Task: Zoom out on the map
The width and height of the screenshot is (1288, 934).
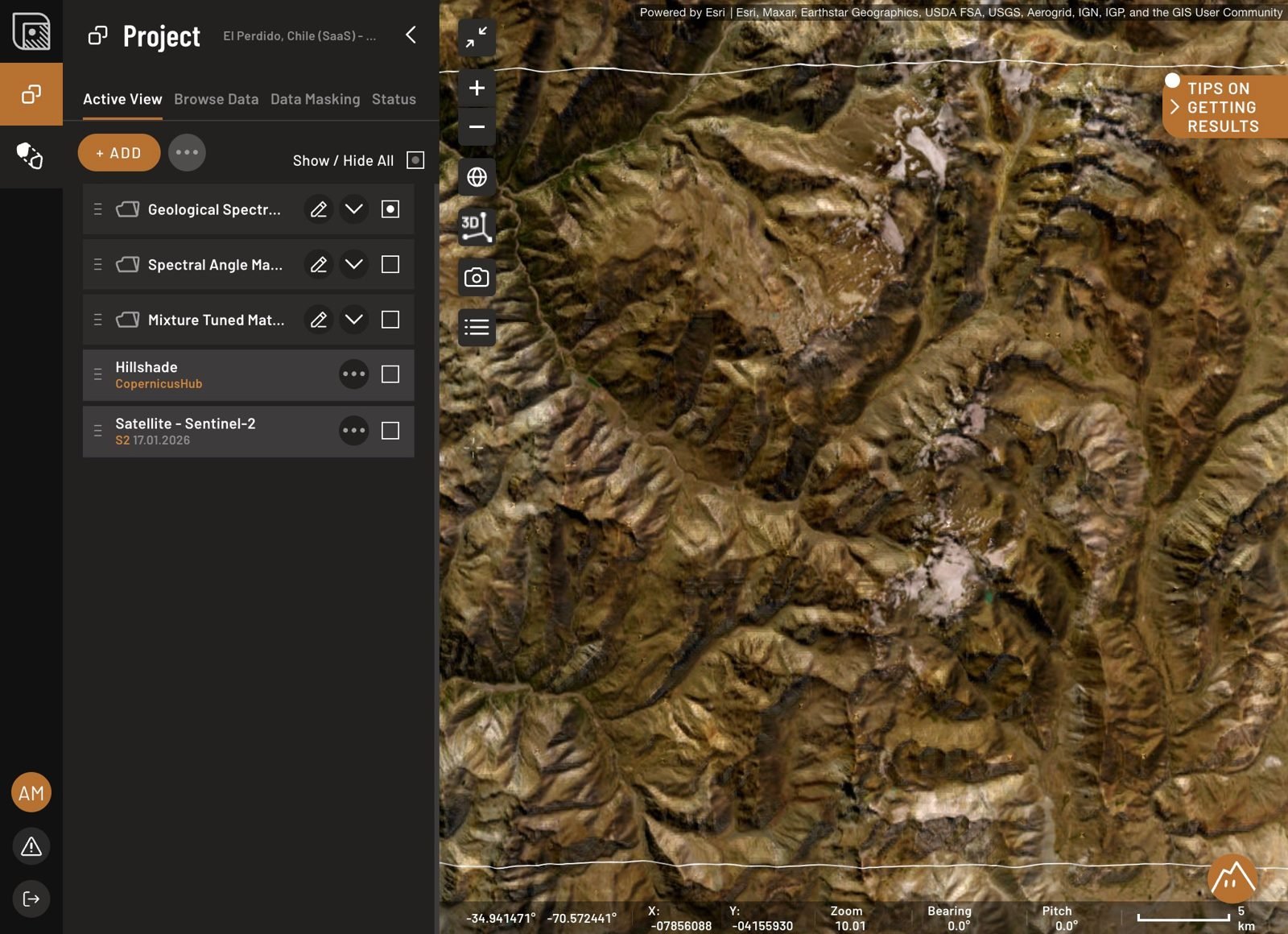Action: point(477,126)
